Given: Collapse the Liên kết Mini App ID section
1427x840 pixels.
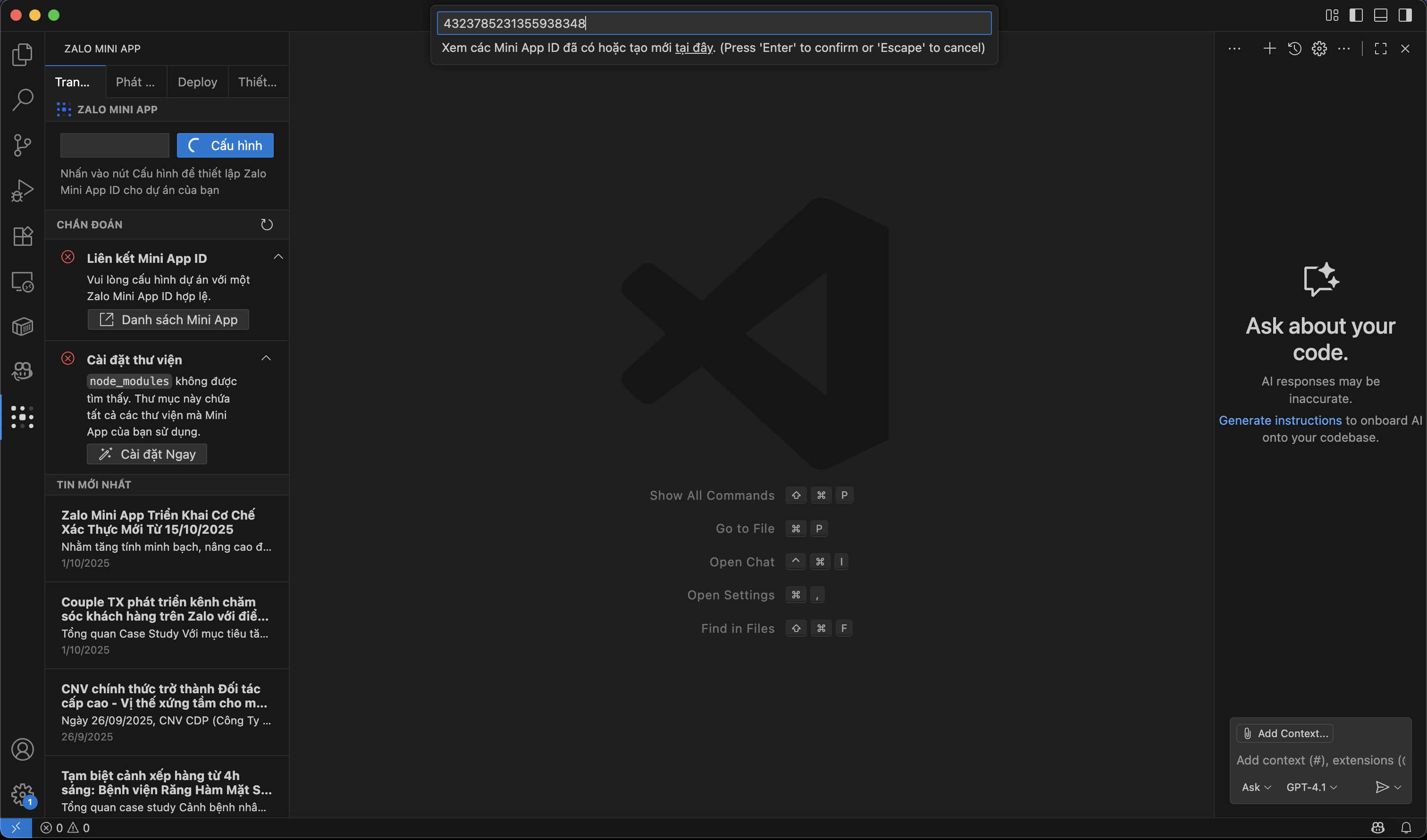Looking at the screenshot, I should pos(278,257).
